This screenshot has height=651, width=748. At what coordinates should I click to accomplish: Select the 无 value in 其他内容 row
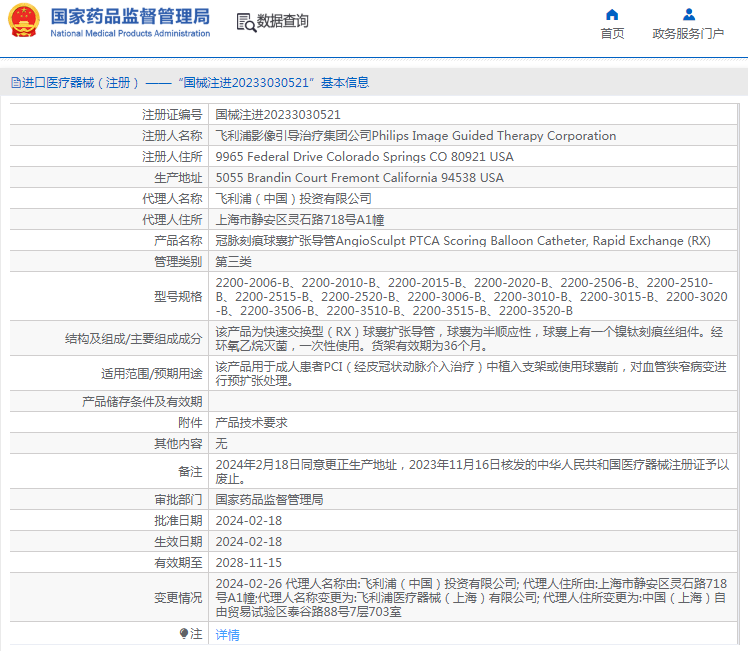(221, 444)
